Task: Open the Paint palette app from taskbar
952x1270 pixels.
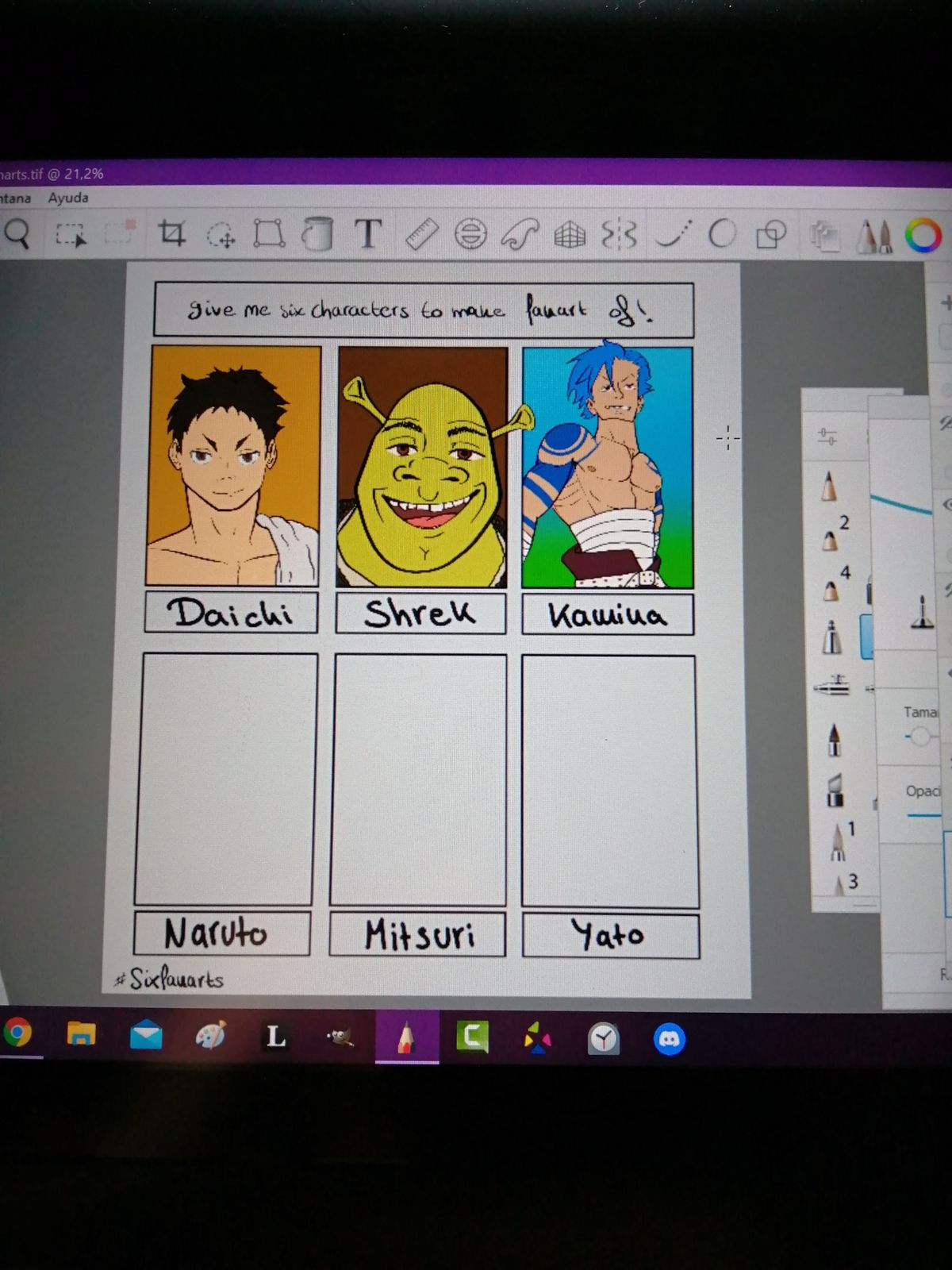Action: tap(210, 1036)
